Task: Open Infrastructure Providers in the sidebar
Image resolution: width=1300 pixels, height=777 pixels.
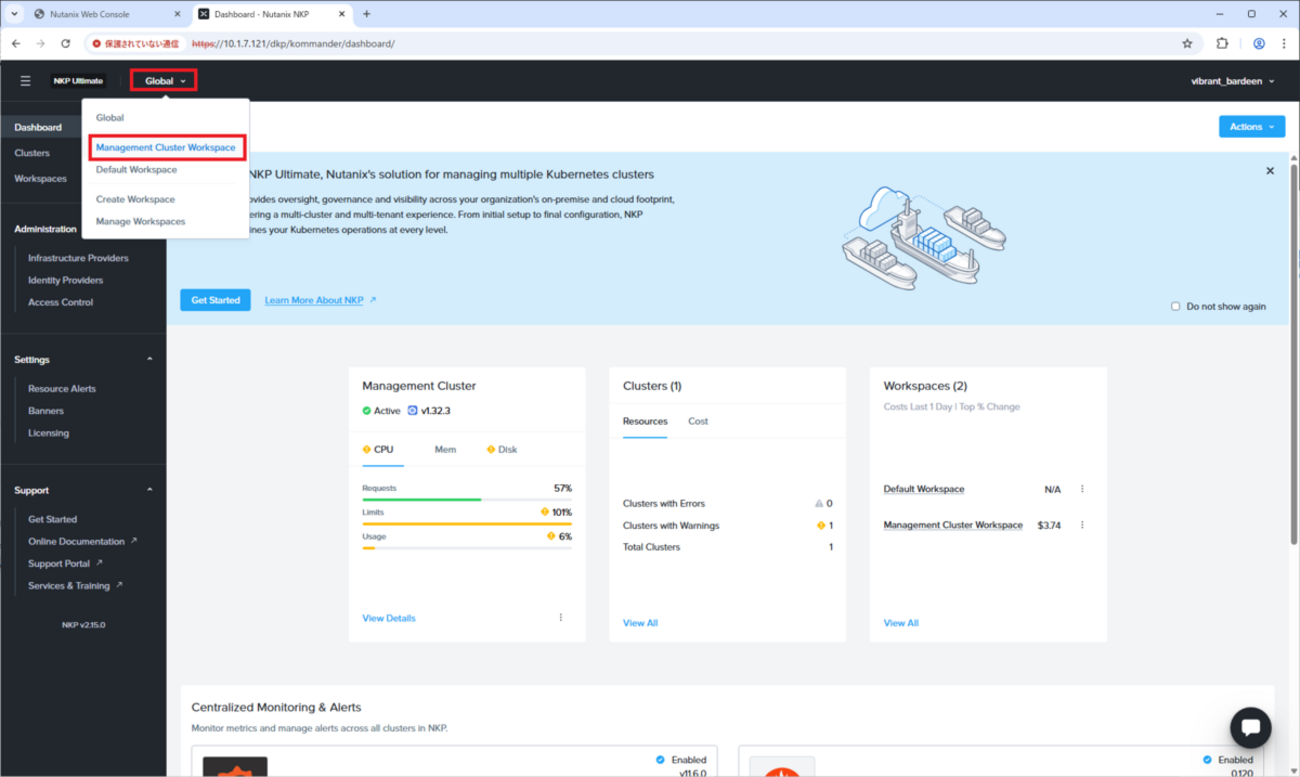Action: (x=78, y=258)
